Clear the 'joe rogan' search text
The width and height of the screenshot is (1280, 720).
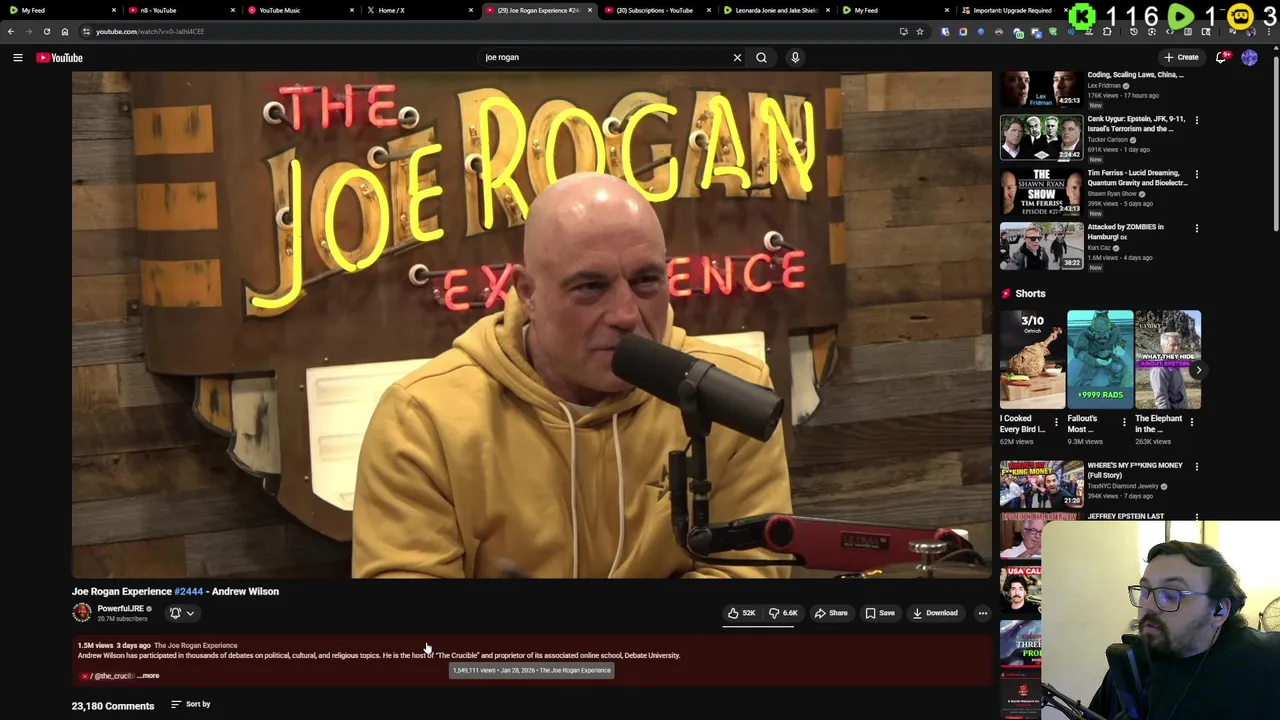coord(737,57)
